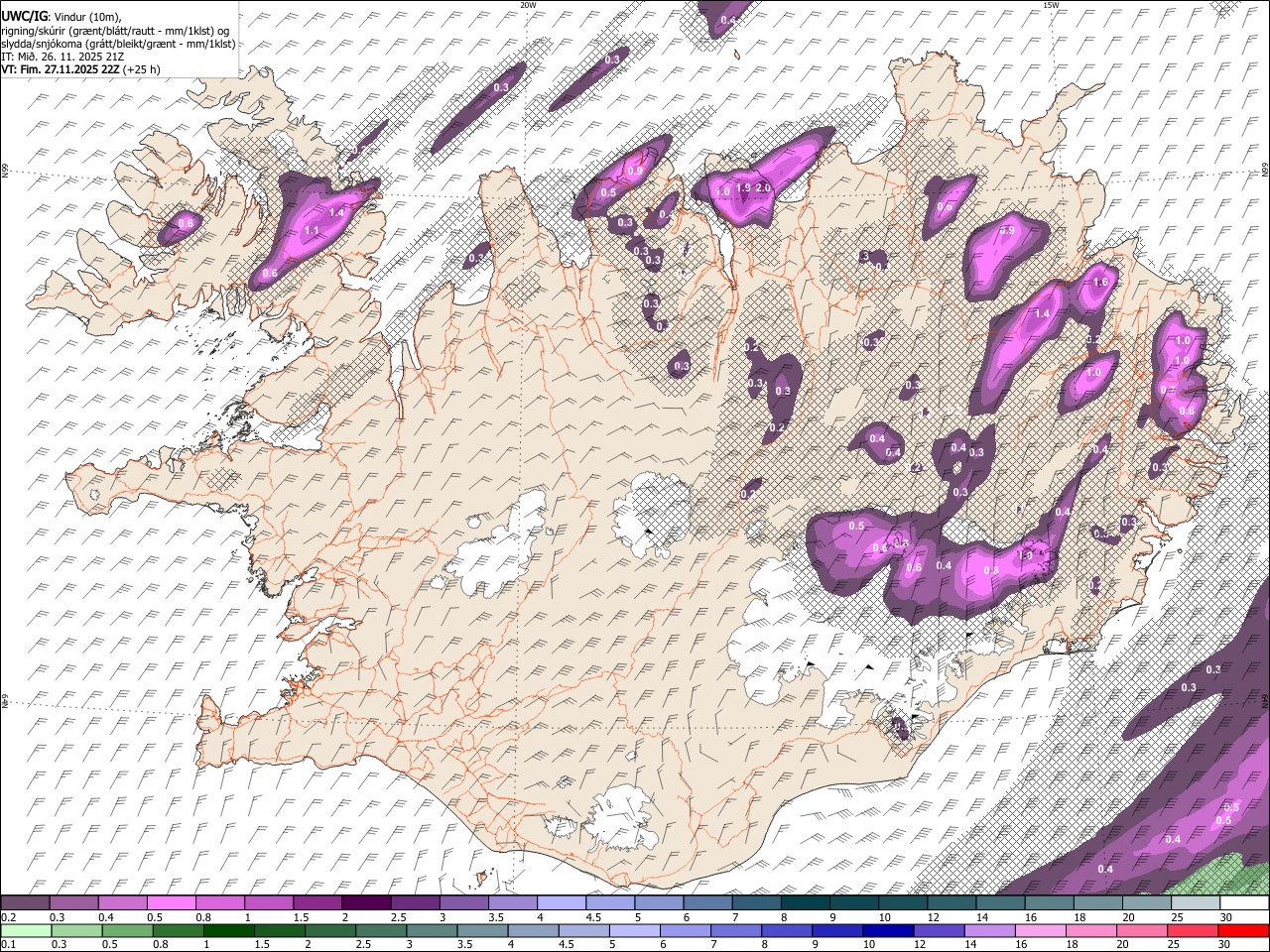1270x952 pixels.
Task: Click the 0.2 label in the purple legend
Action: 8,917
